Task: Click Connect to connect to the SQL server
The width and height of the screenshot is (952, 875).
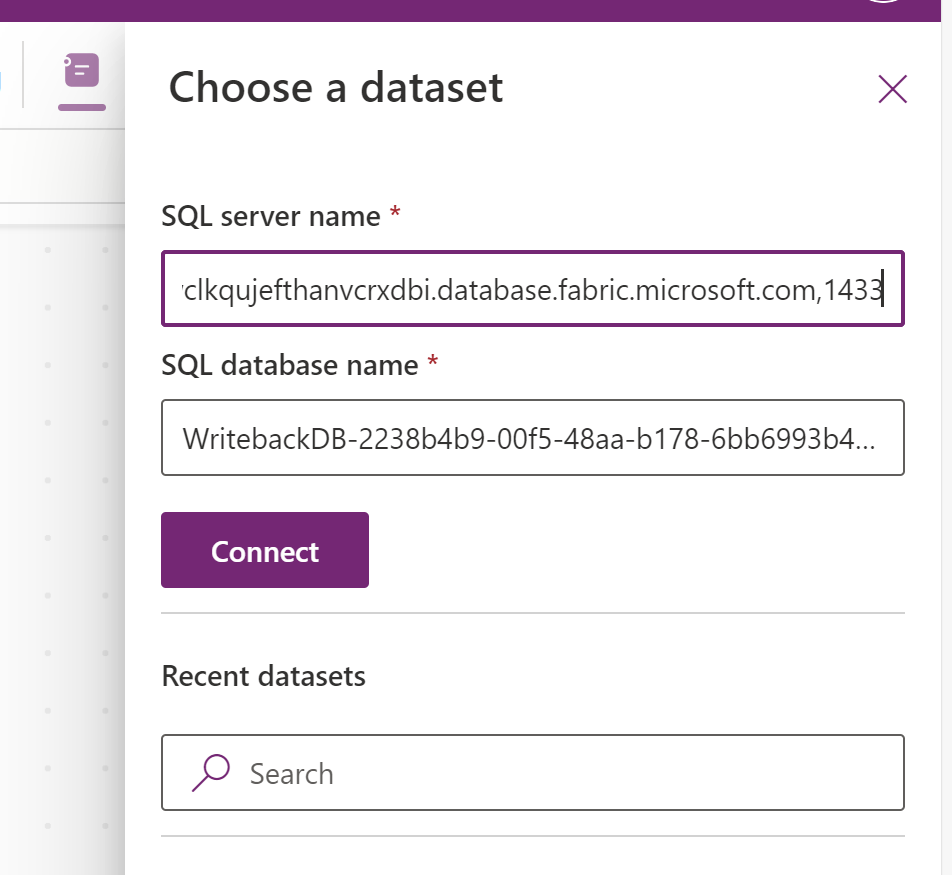Action: 264,549
